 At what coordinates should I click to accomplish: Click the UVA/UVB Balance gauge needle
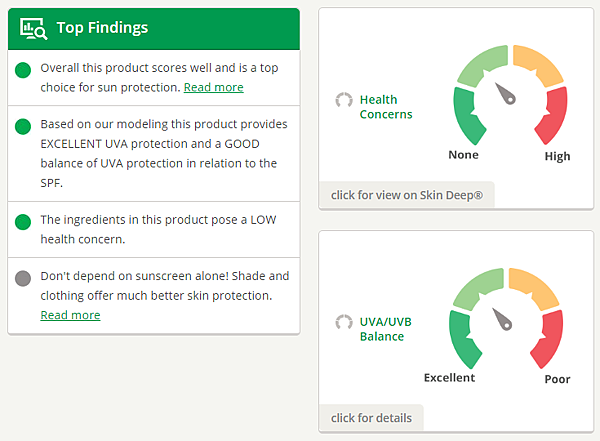pyautogui.click(x=502, y=319)
